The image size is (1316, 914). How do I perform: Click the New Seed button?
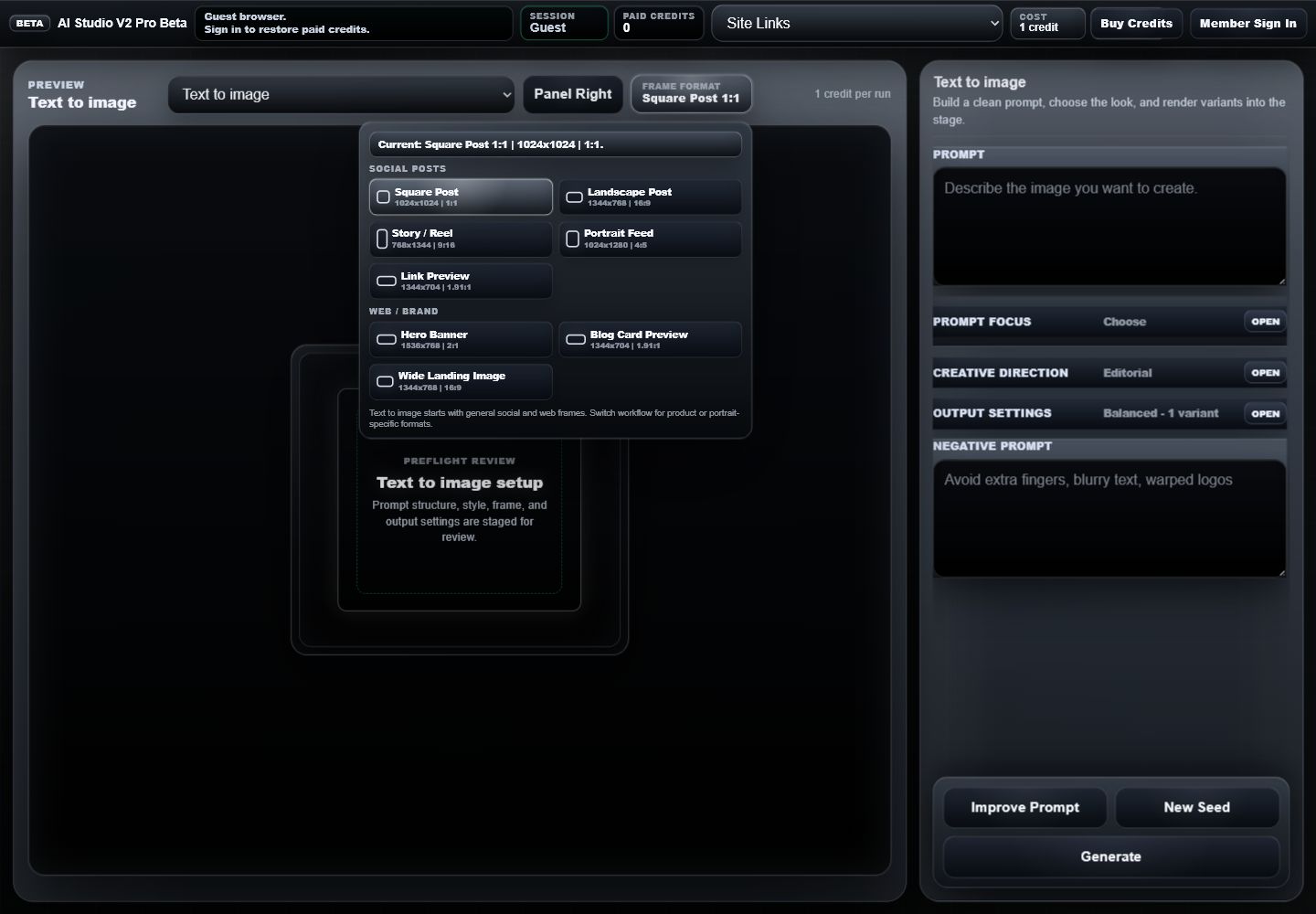[1196, 808]
